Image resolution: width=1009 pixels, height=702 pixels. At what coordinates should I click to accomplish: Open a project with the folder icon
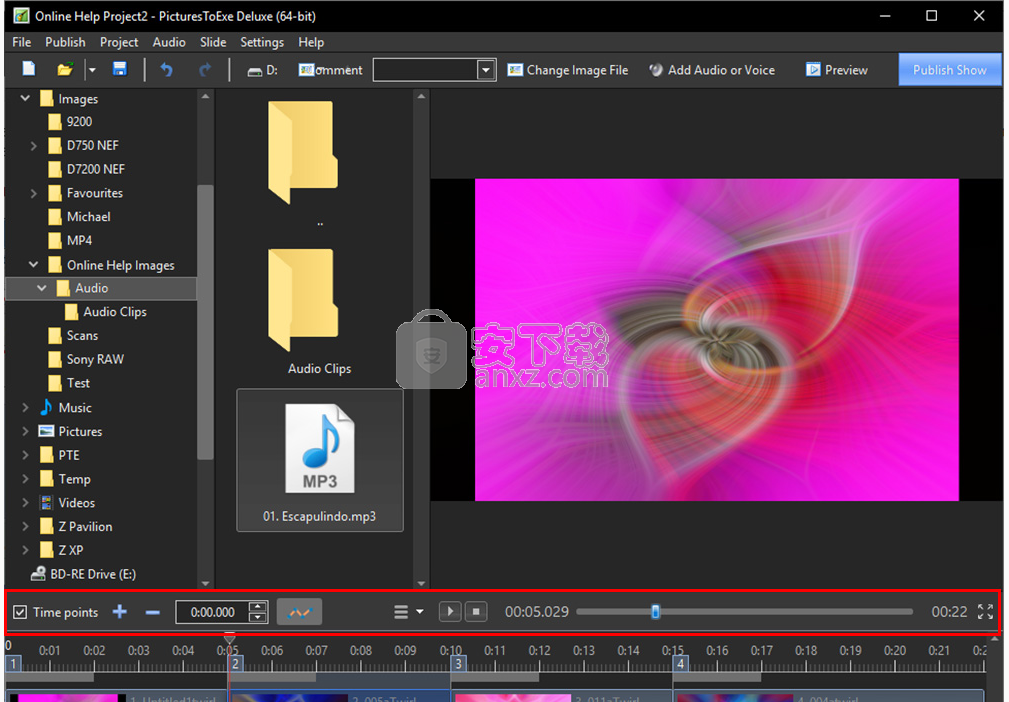[x=65, y=69]
